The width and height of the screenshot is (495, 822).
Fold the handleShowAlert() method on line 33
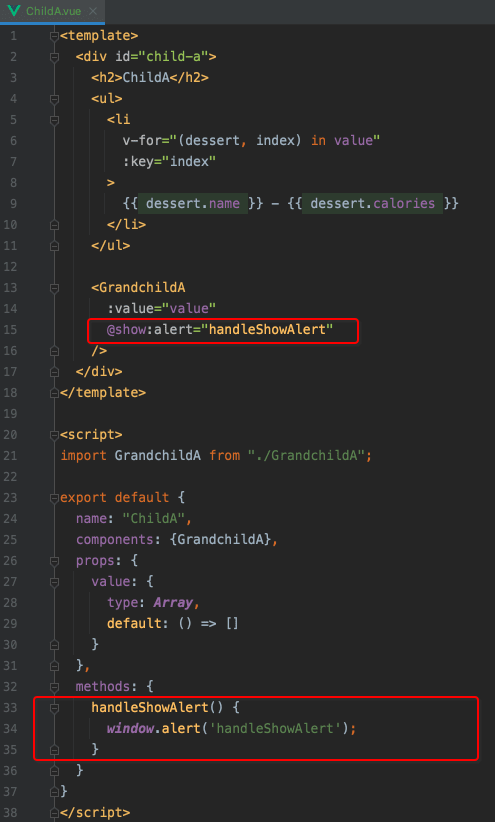tap(54, 707)
